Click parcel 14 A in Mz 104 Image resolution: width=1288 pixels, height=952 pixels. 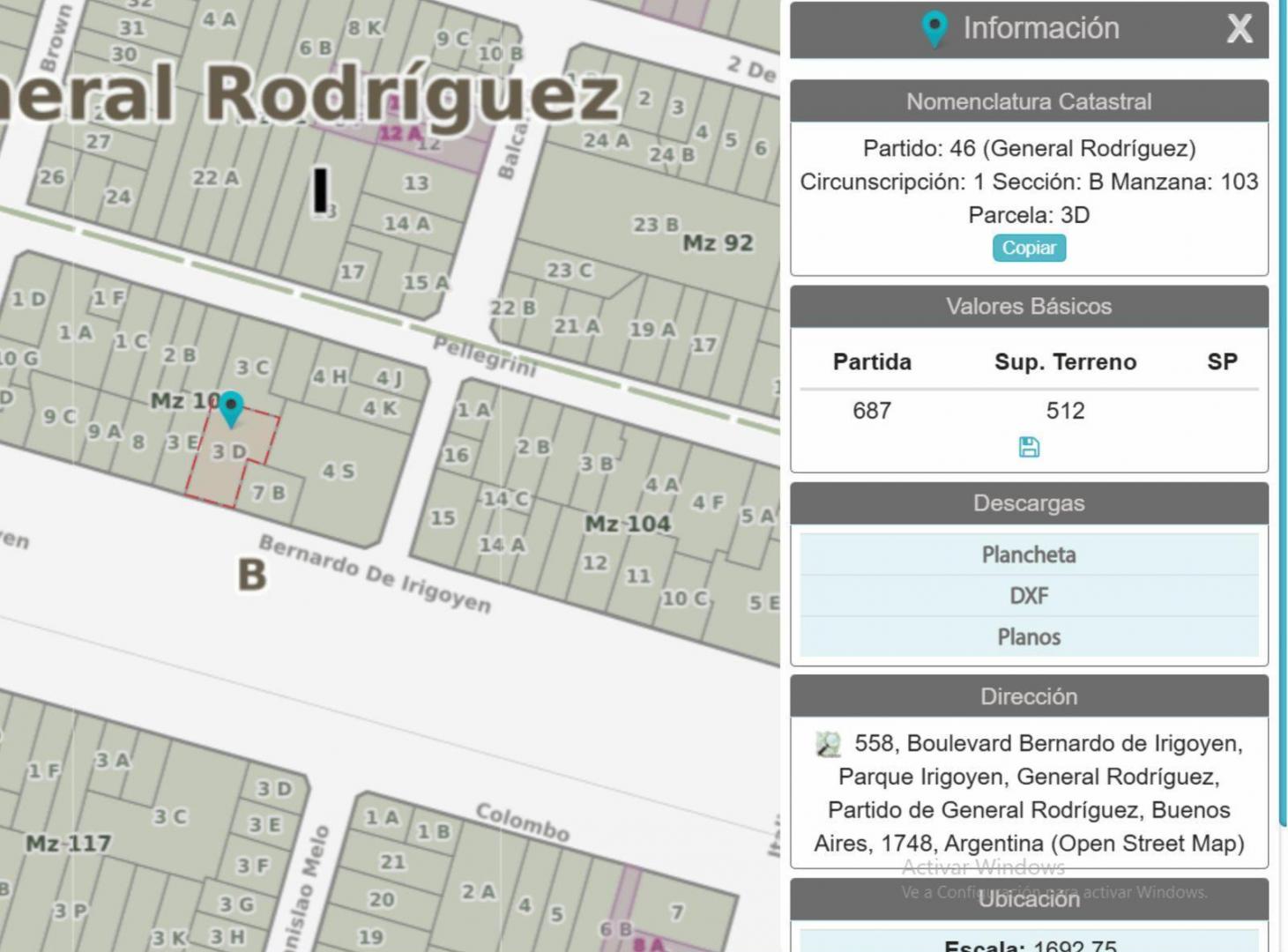[x=502, y=546]
